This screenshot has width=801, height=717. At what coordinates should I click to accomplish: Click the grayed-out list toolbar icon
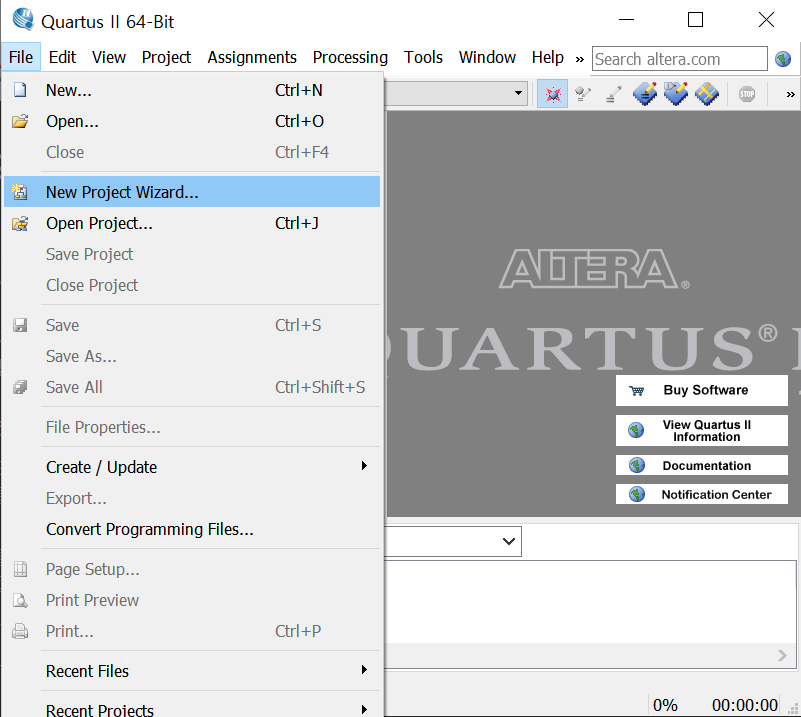point(583,94)
